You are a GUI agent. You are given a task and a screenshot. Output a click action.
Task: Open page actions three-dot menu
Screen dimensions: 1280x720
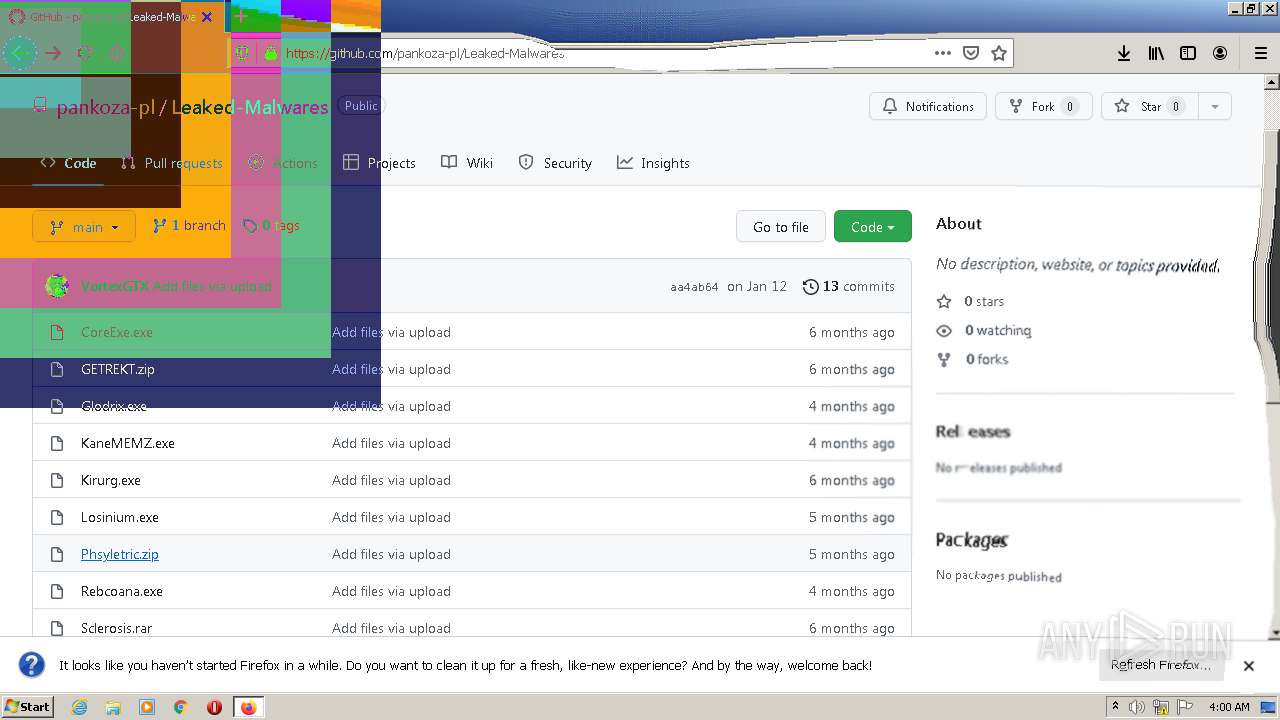[x=943, y=53]
